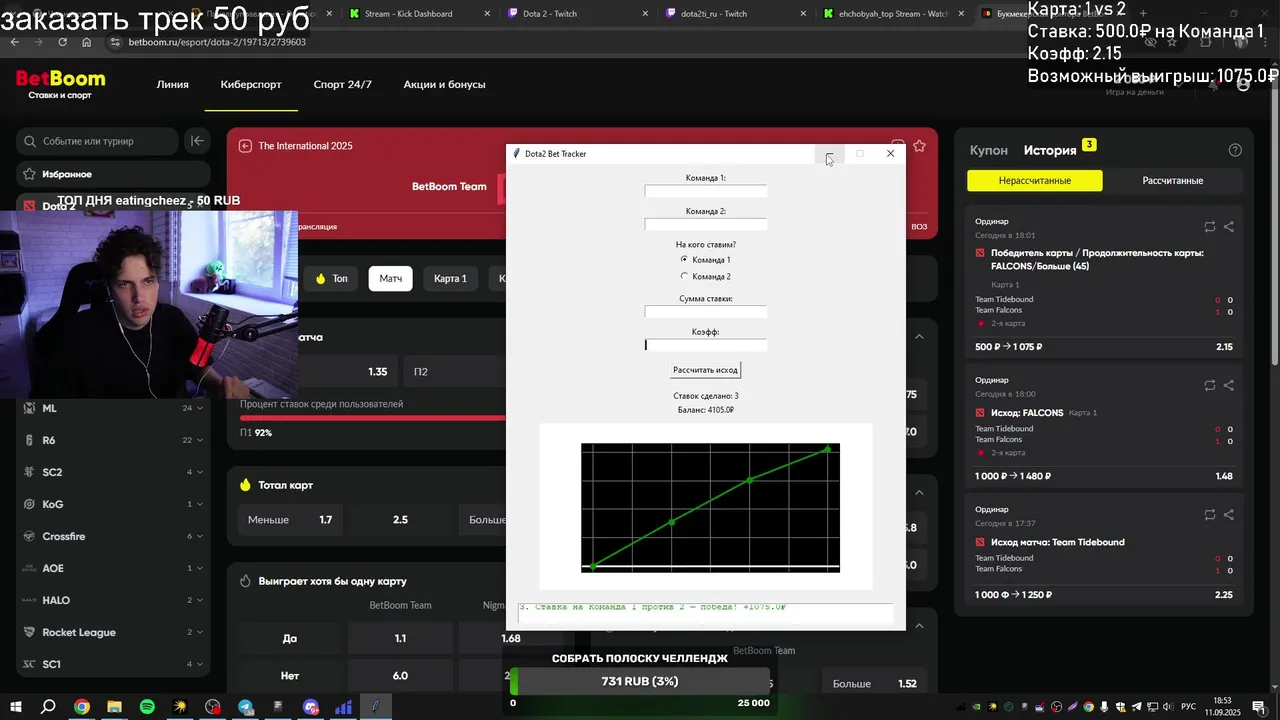The width and height of the screenshot is (1280, 720).
Task: Select the Матч market filter
Action: click(x=391, y=278)
